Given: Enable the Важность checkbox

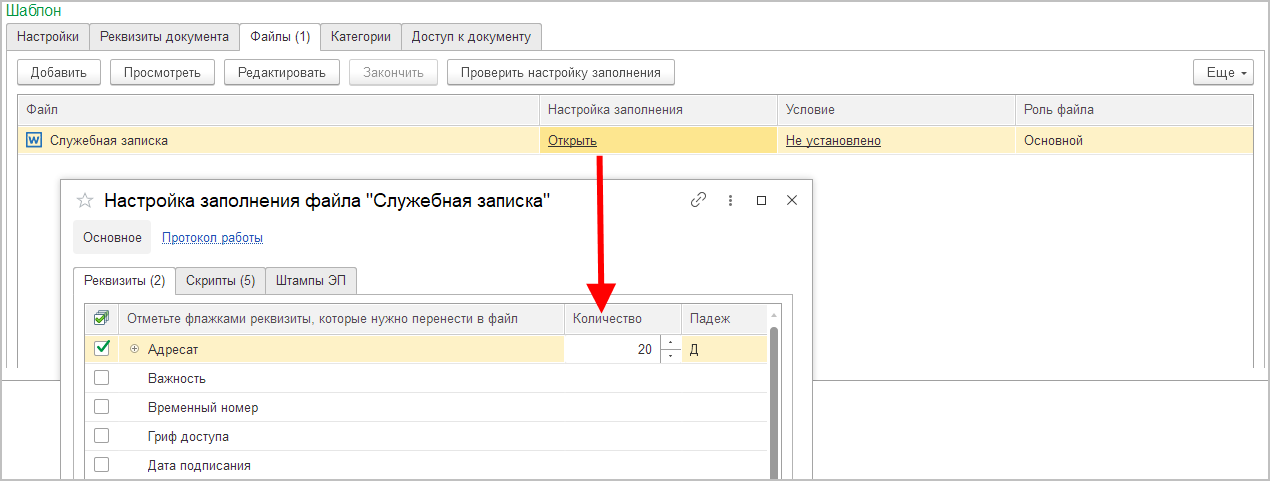Looking at the screenshot, I should pos(101,378).
